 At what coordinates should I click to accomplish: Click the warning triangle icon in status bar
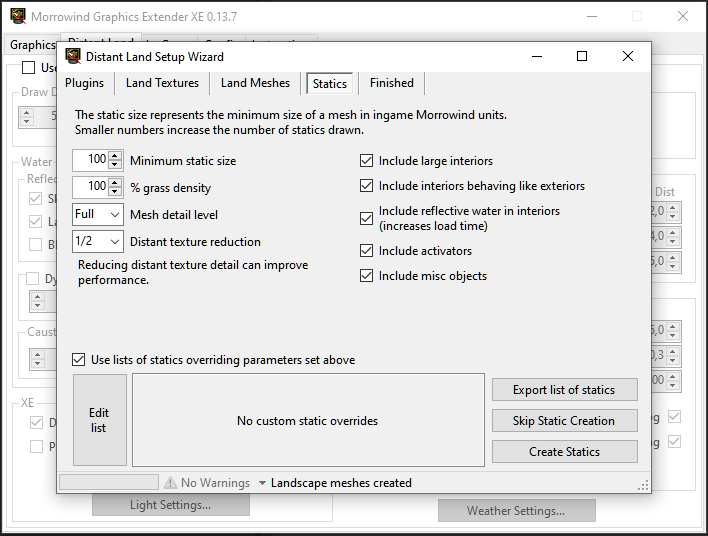point(170,483)
